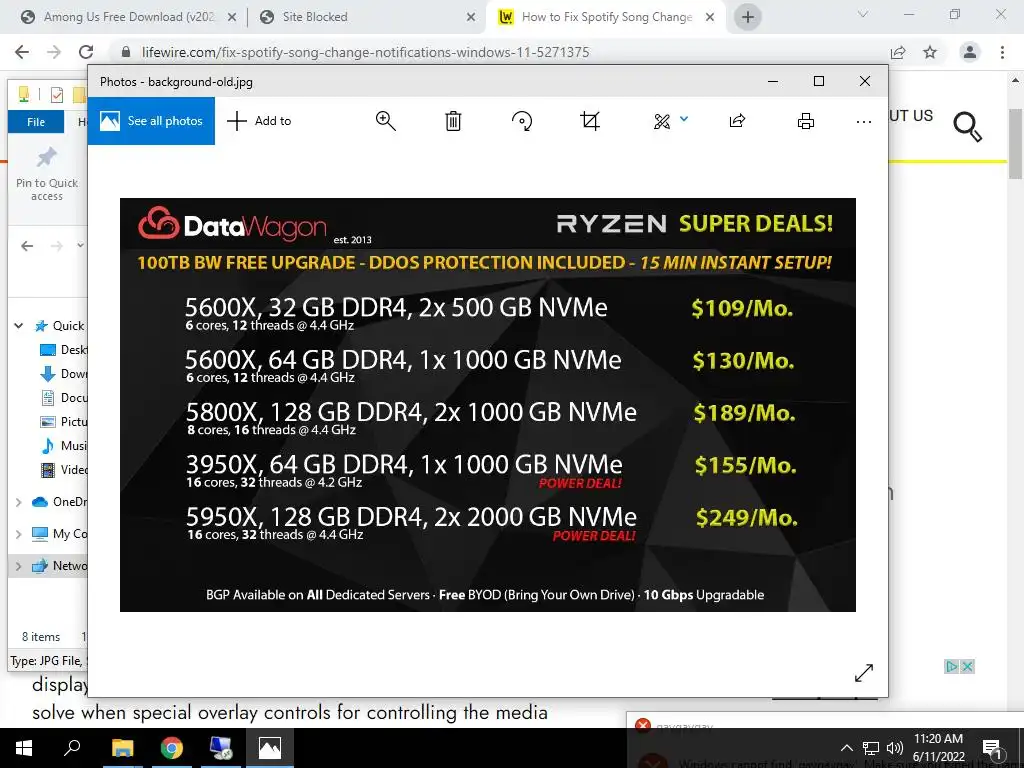The width and height of the screenshot is (1024, 768).
Task: Click the File Explorer back arrow
Action: [27, 246]
